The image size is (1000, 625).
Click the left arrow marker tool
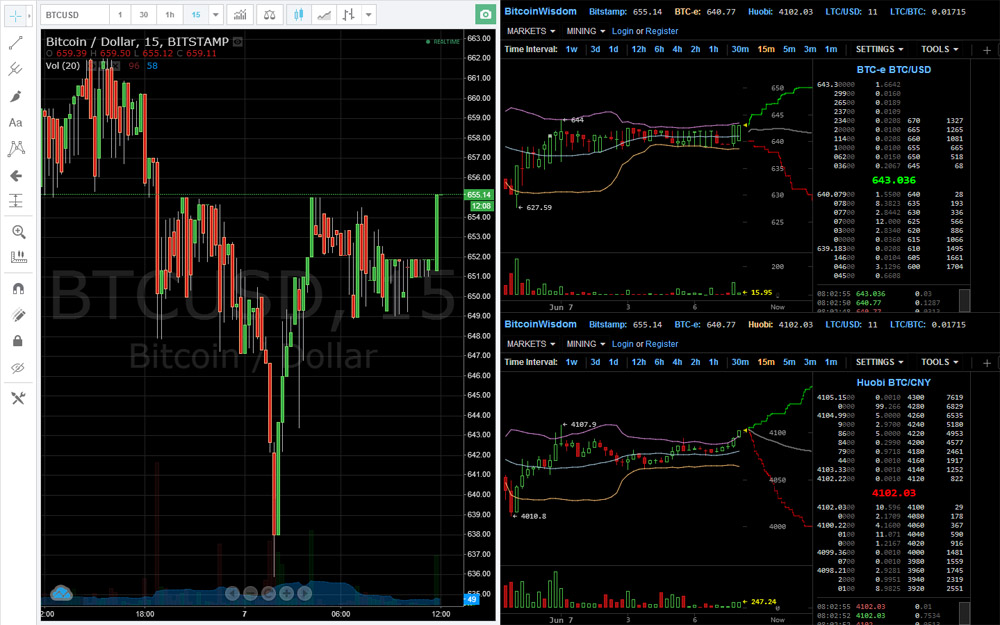tap(16, 175)
